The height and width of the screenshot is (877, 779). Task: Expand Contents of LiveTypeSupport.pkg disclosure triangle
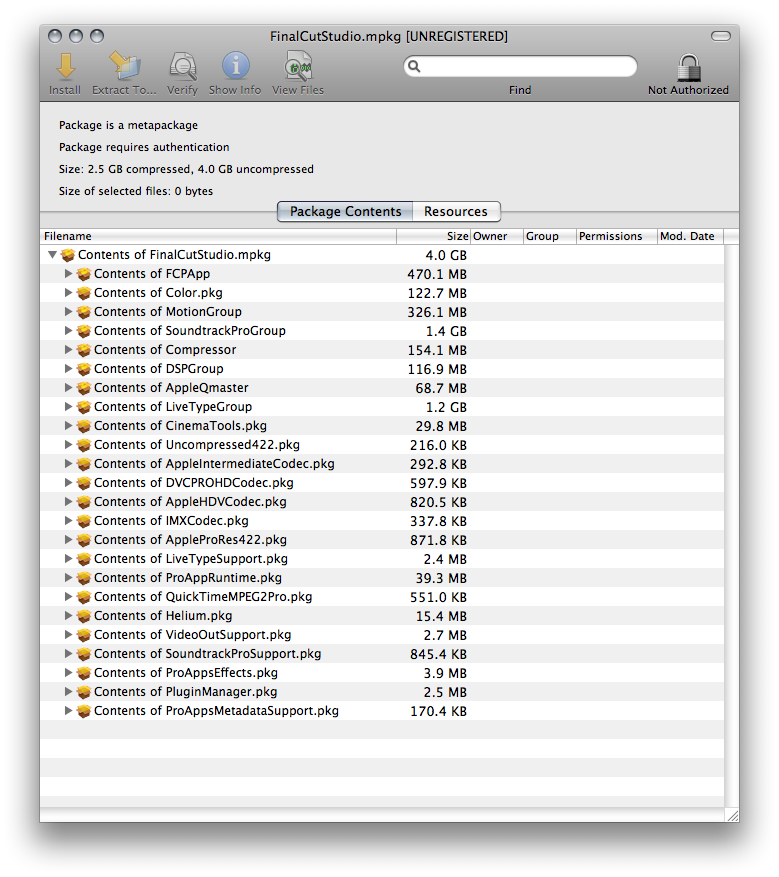click(x=68, y=559)
